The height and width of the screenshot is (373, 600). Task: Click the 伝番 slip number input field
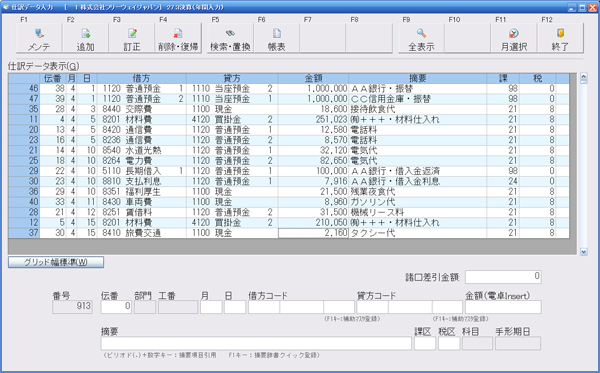click(116, 307)
